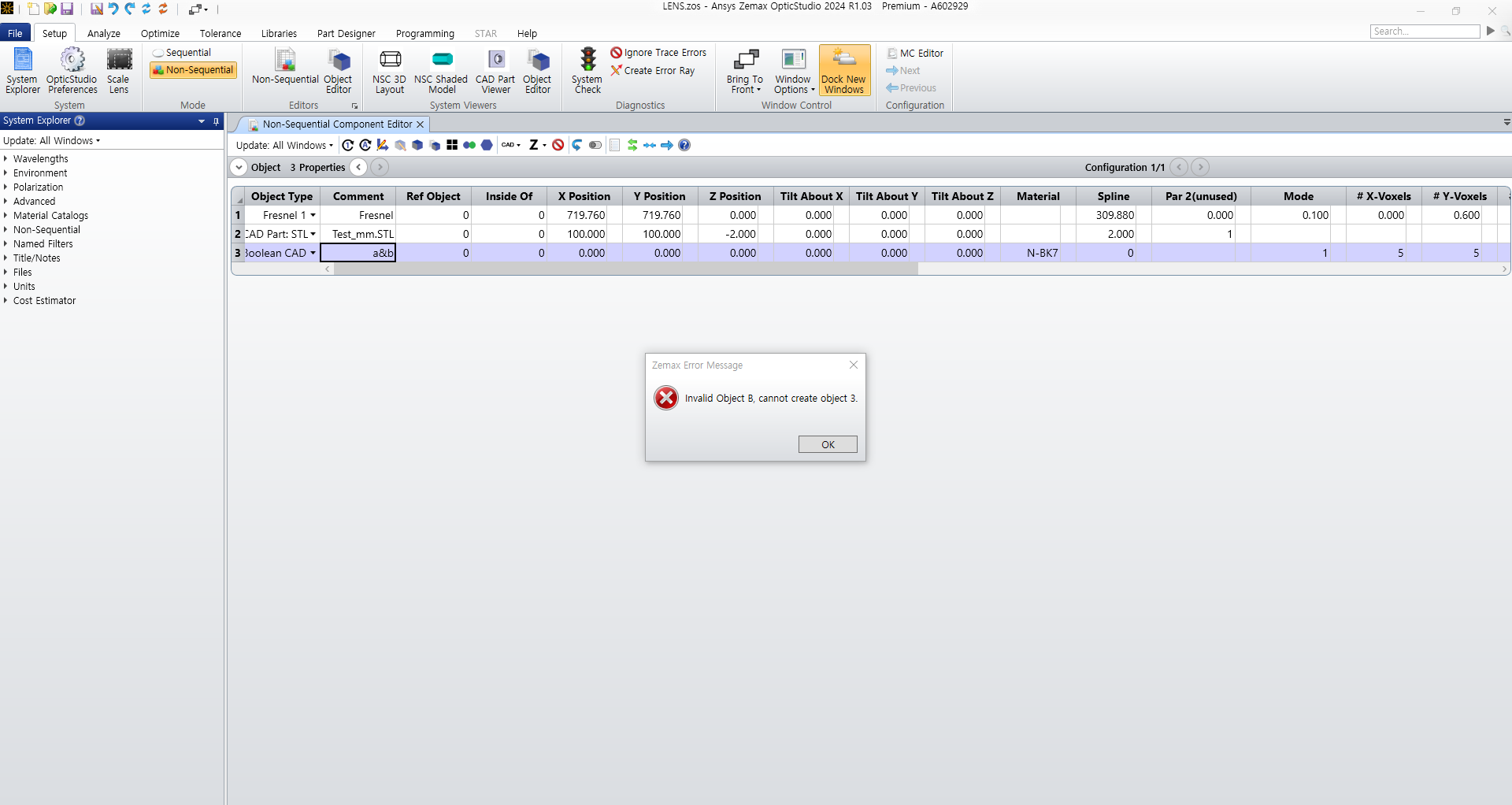Image resolution: width=1512 pixels, height=805 pixels.
Task: Open Window Options dropdown
Action: (794, 71)
